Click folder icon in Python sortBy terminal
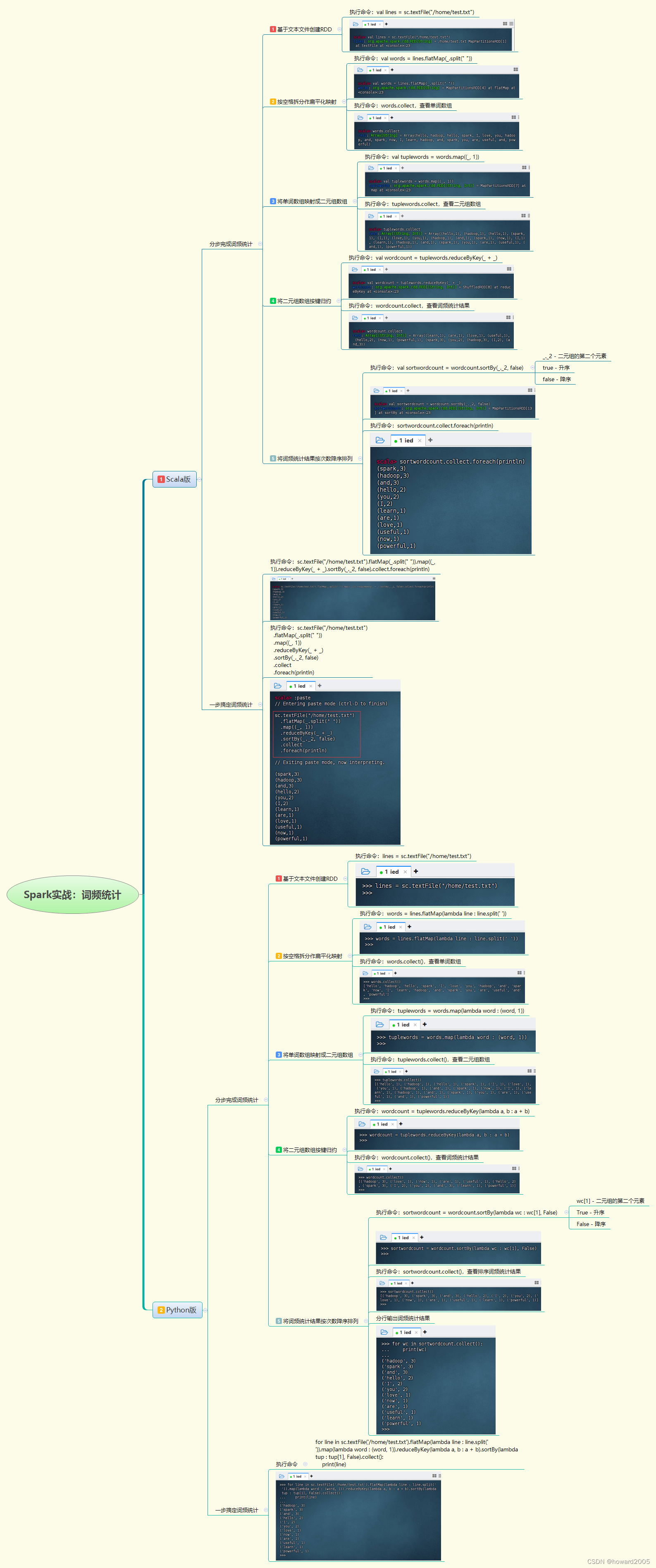The width and height of the screenshot is (656, 1568). pyautogui.click(x=383, y=1238)
